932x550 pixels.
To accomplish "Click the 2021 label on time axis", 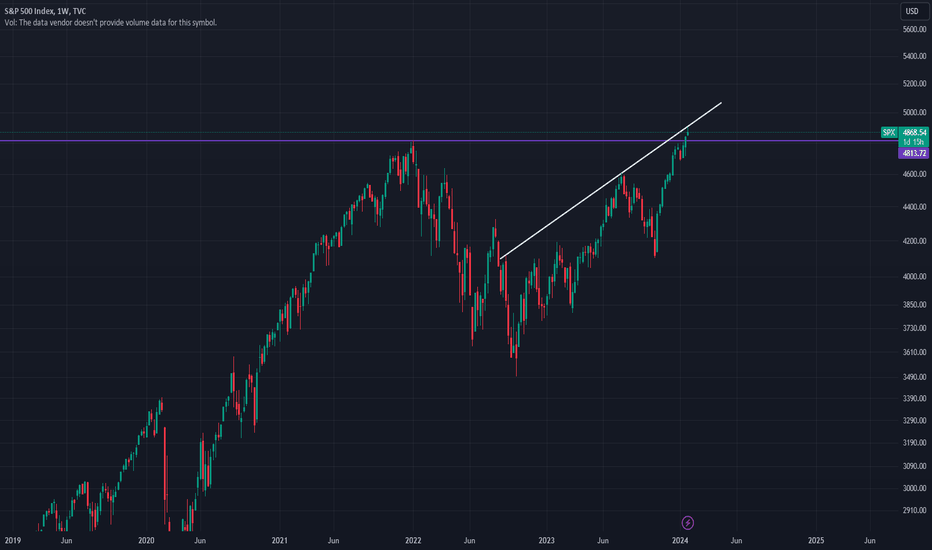I will click(279, 540).
